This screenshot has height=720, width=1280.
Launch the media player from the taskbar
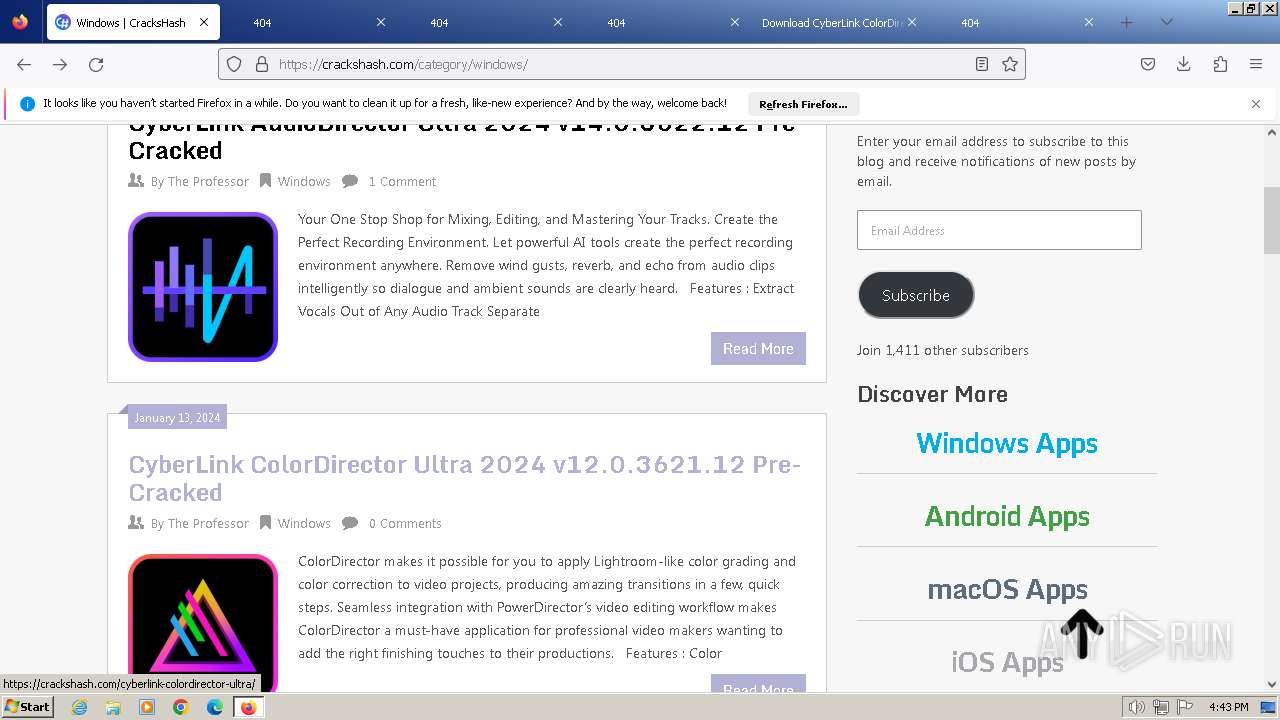pyautogui.click(x=147, y=707)
